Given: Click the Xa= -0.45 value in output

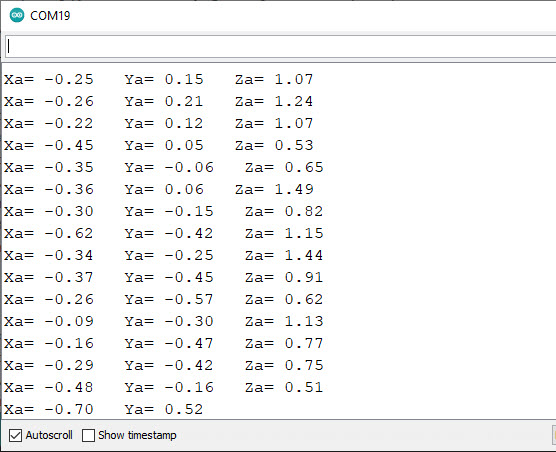Looking at the screenshot, I should [49, 145].
